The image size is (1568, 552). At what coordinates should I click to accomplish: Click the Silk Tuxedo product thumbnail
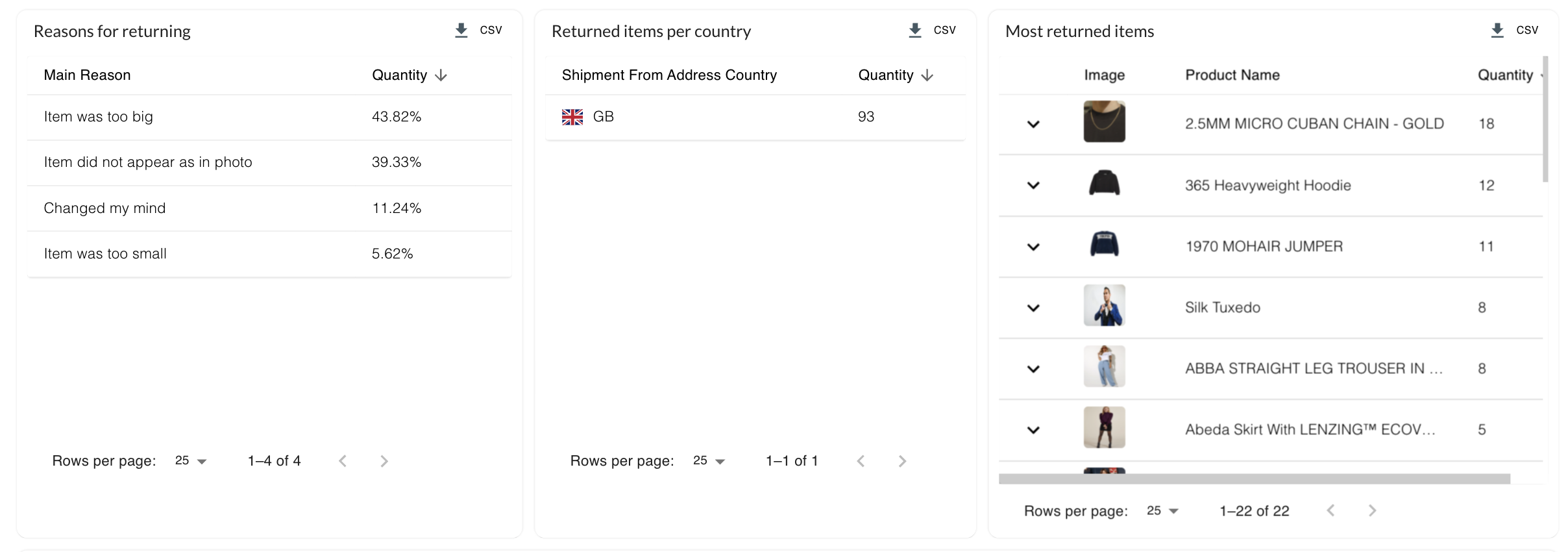pos(1105,305)
